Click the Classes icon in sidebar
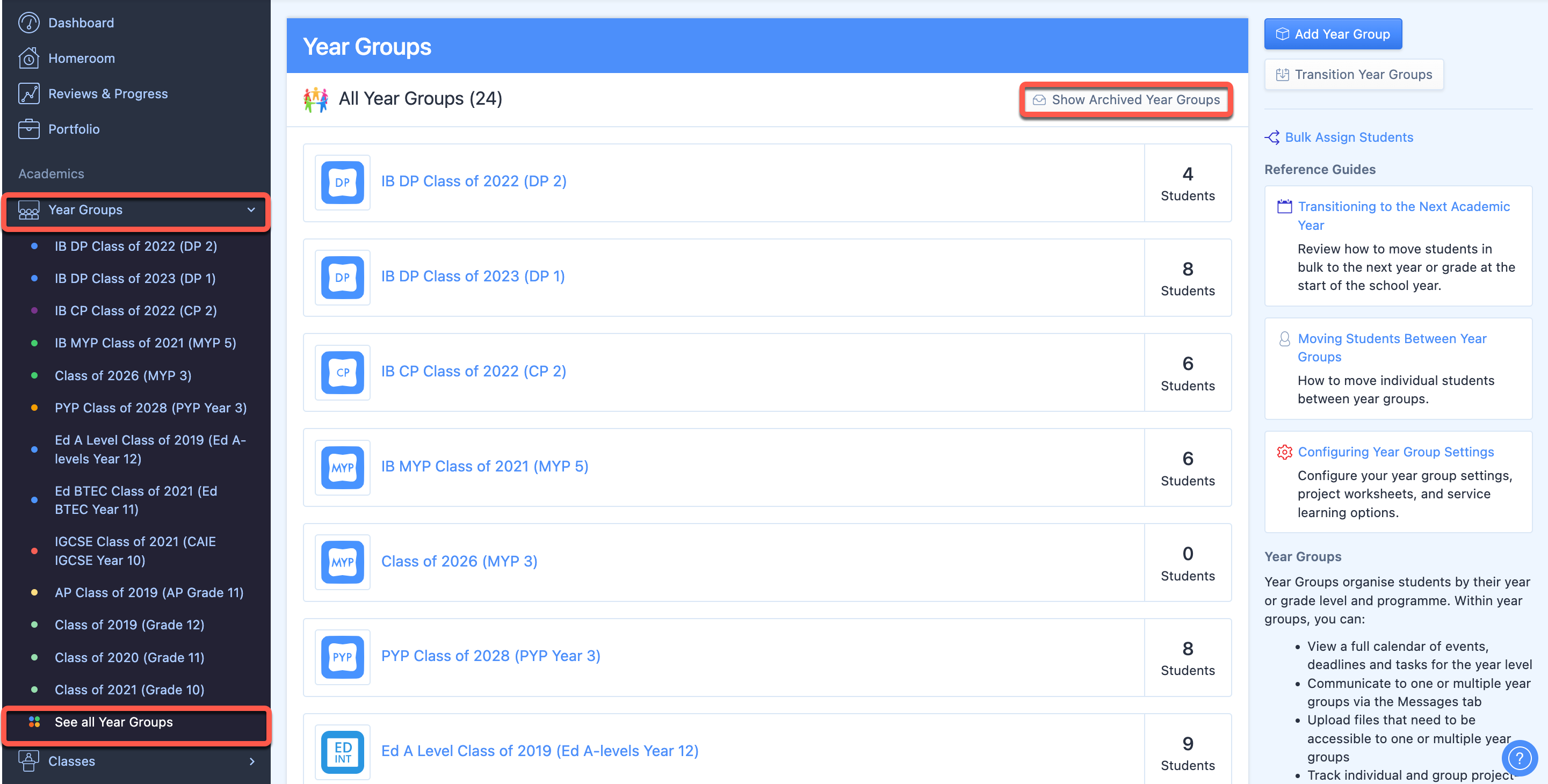 tap(29, 761)
